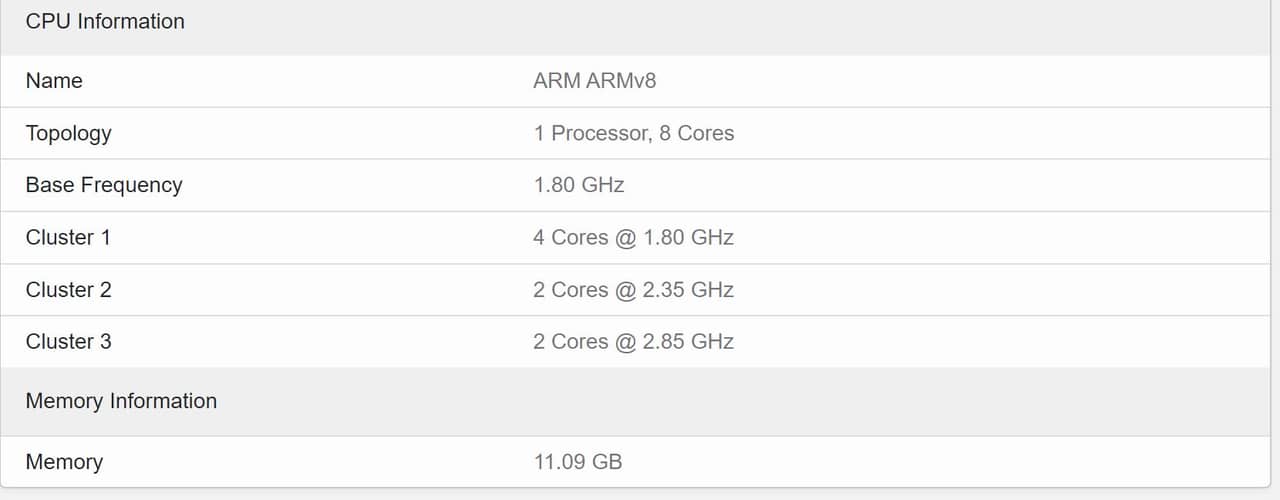This screenshot has height=500, width=1280.
Task: Select the 2.35 GHz frequency text
Action: (690, 289)
